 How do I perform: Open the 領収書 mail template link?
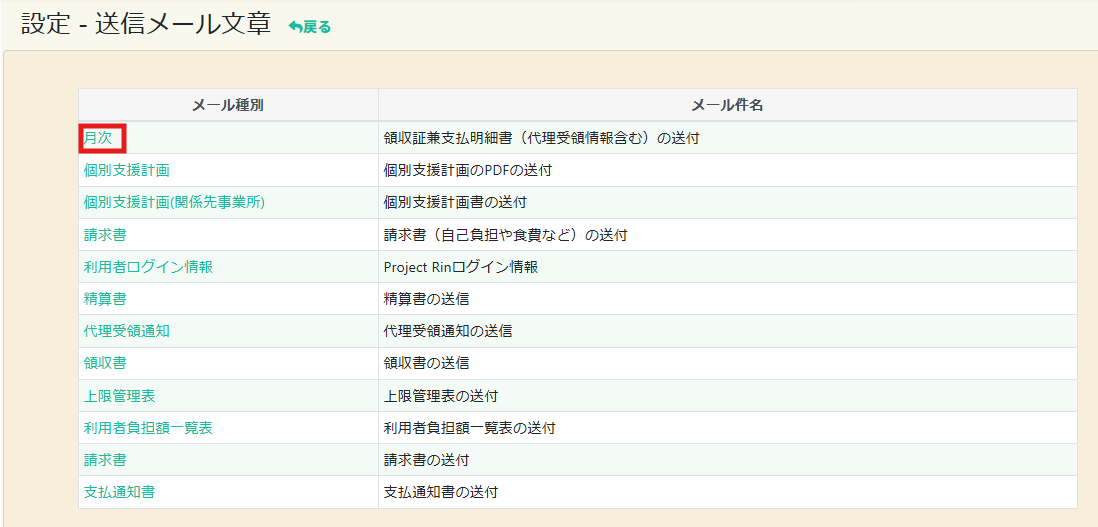pos(105,363)
